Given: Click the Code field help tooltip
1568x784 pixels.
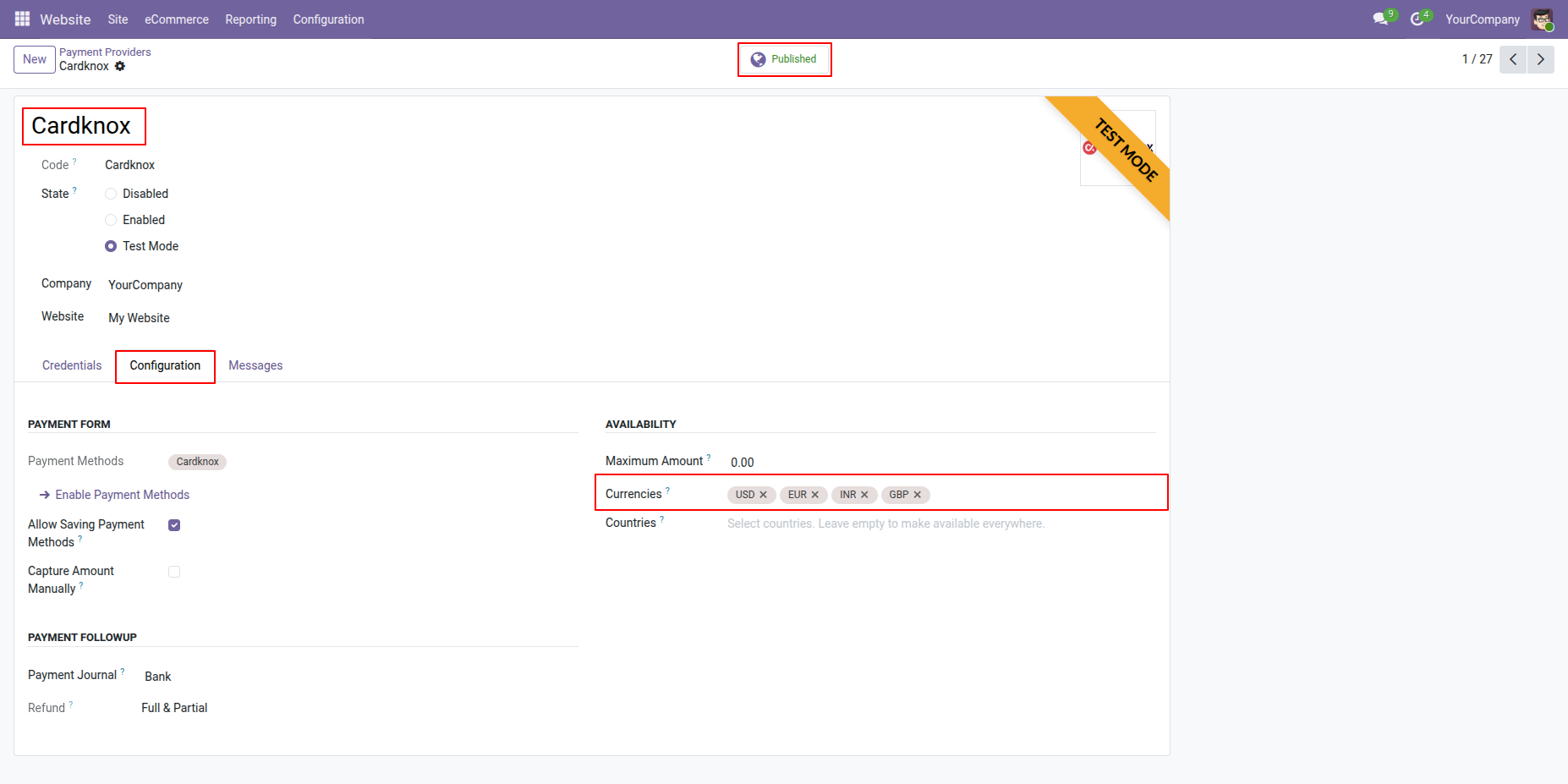Looking at the screenshot, I should coord(74,161).
